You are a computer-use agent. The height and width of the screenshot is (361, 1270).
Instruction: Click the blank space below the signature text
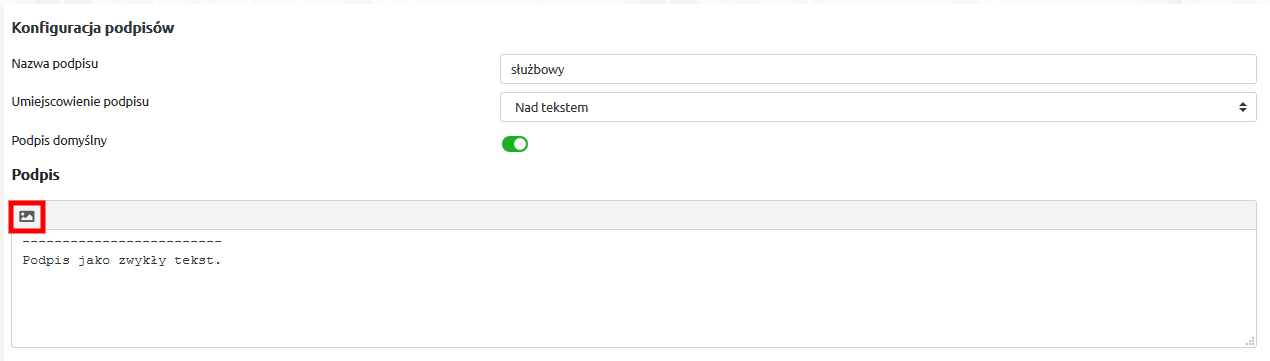(634, 310)
